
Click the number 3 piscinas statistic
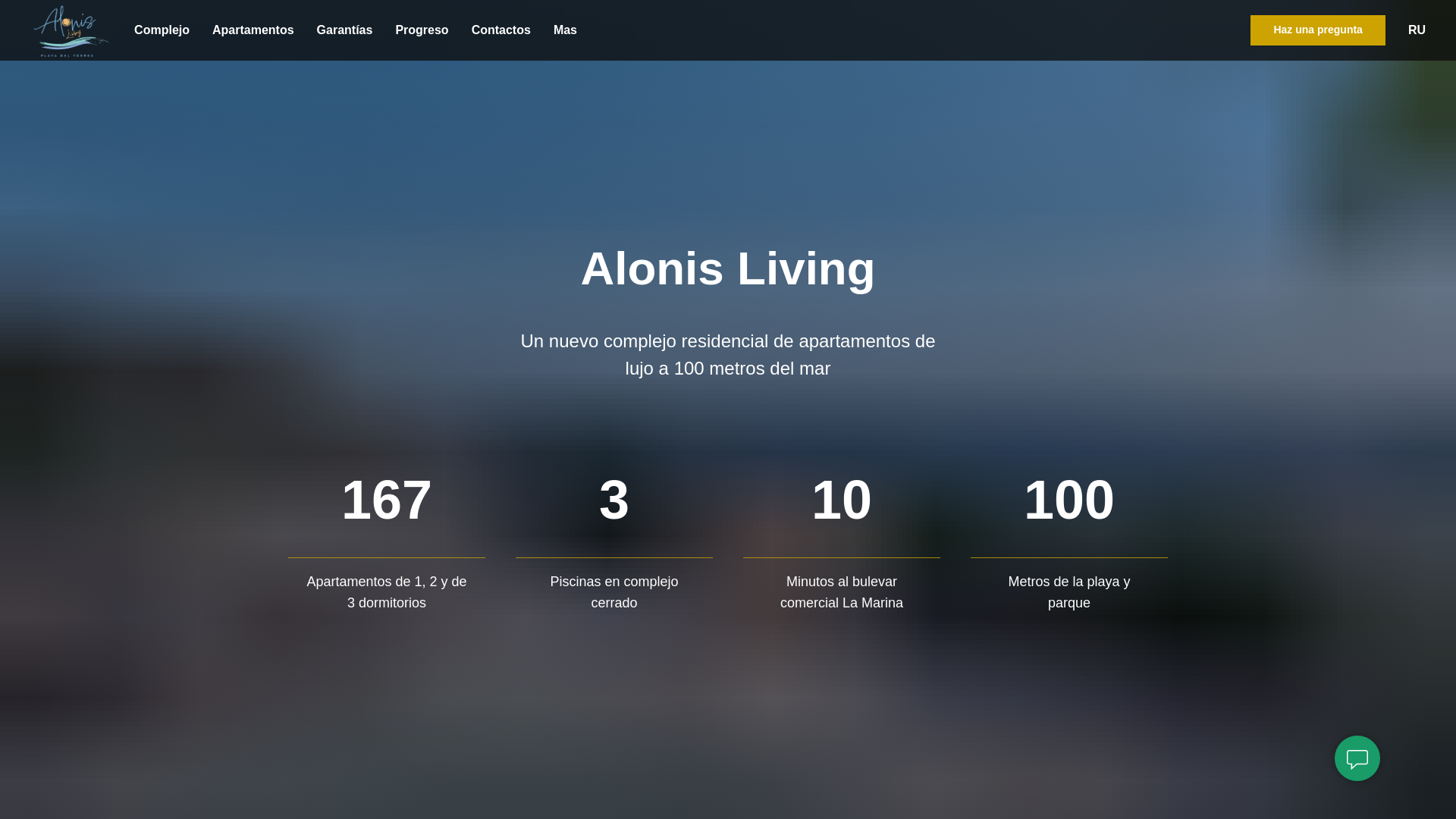point(614,500)
